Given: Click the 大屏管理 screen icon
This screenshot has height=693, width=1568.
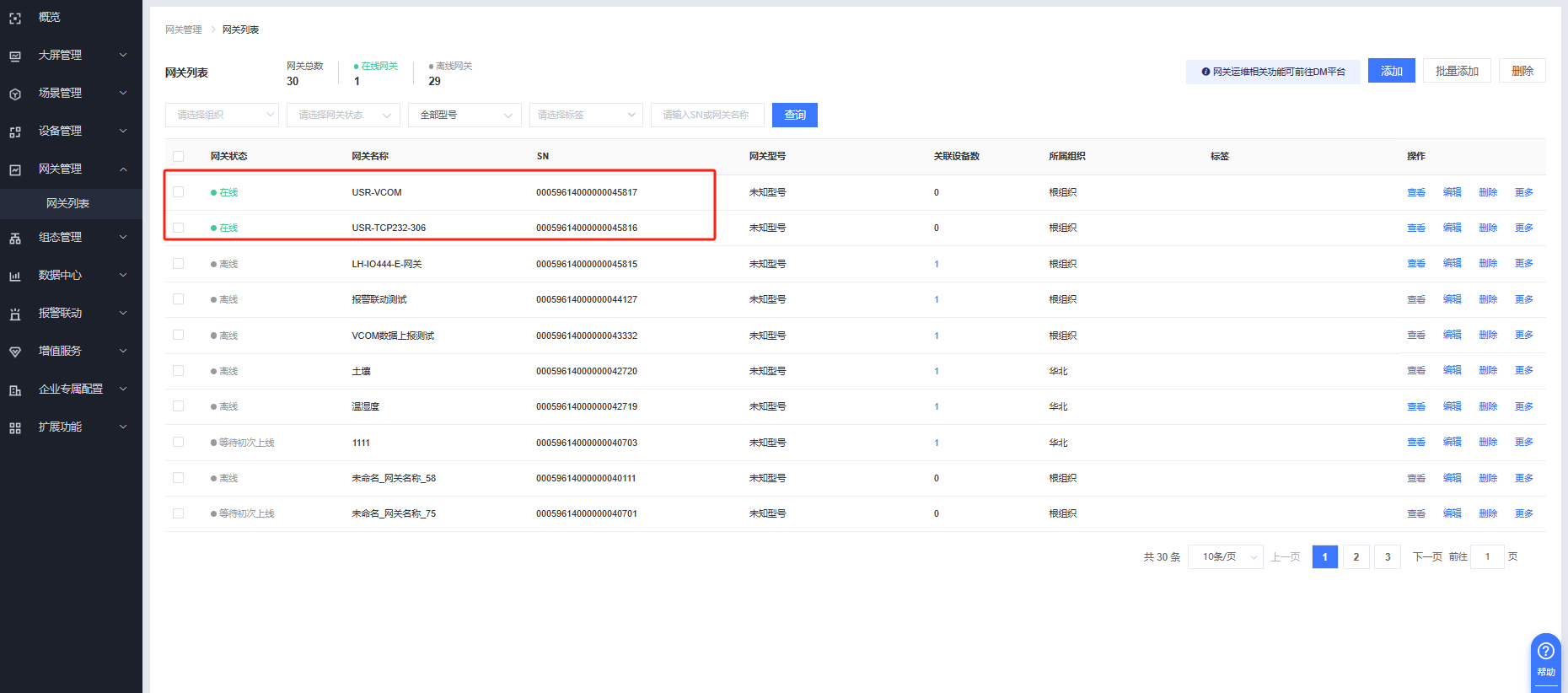Looking at the screenshot, I should (x=15, y=56).
